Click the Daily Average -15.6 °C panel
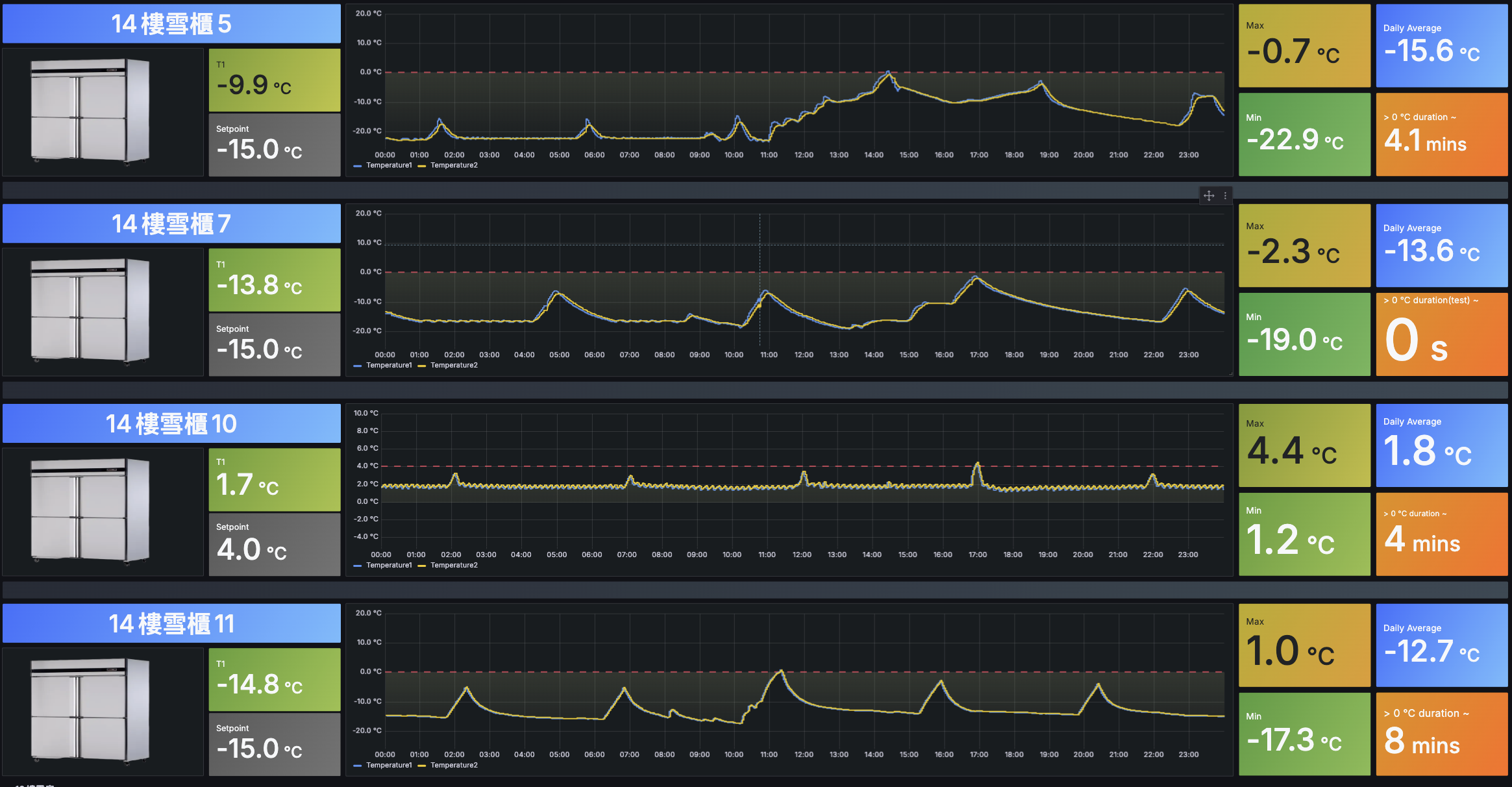This screenshot has width=1512, height=787. pos(1442,46)
